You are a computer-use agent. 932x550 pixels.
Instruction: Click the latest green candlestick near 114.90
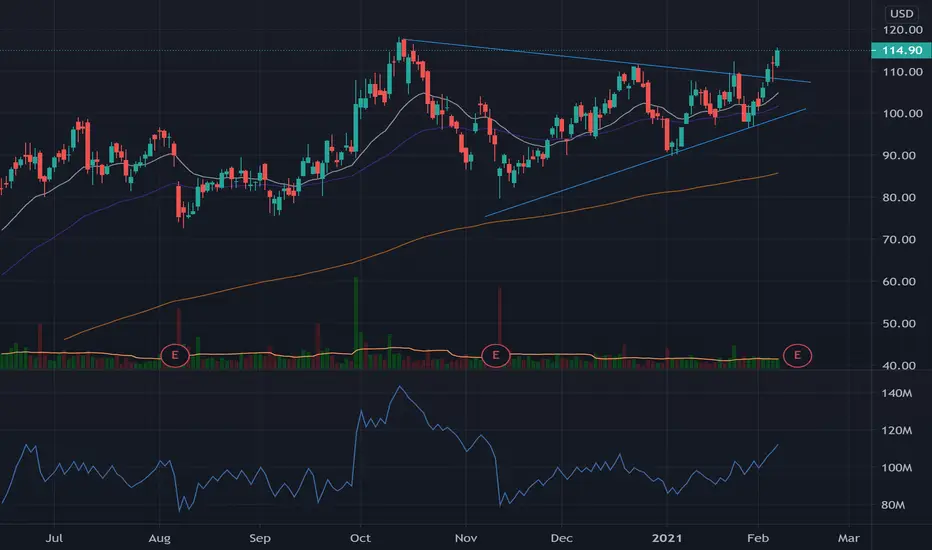tap(777, 58)
